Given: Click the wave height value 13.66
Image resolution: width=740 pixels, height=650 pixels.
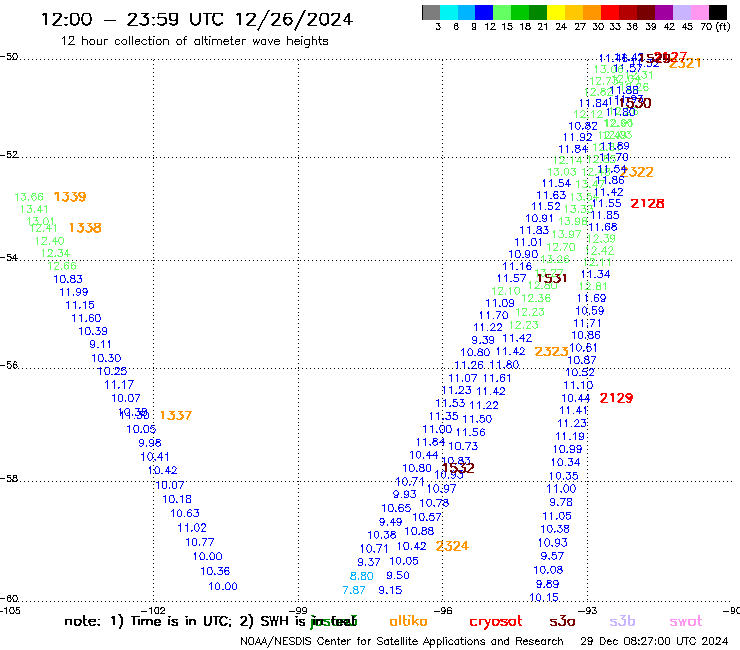Looking at the screenshot, I should click(x=29, y=197).
